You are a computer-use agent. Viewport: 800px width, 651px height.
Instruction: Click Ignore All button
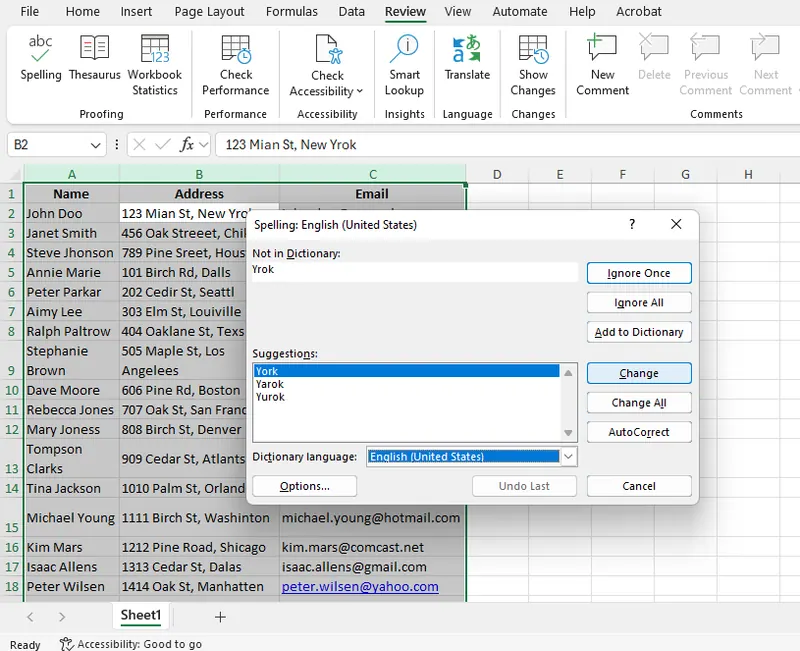[639, 303]
